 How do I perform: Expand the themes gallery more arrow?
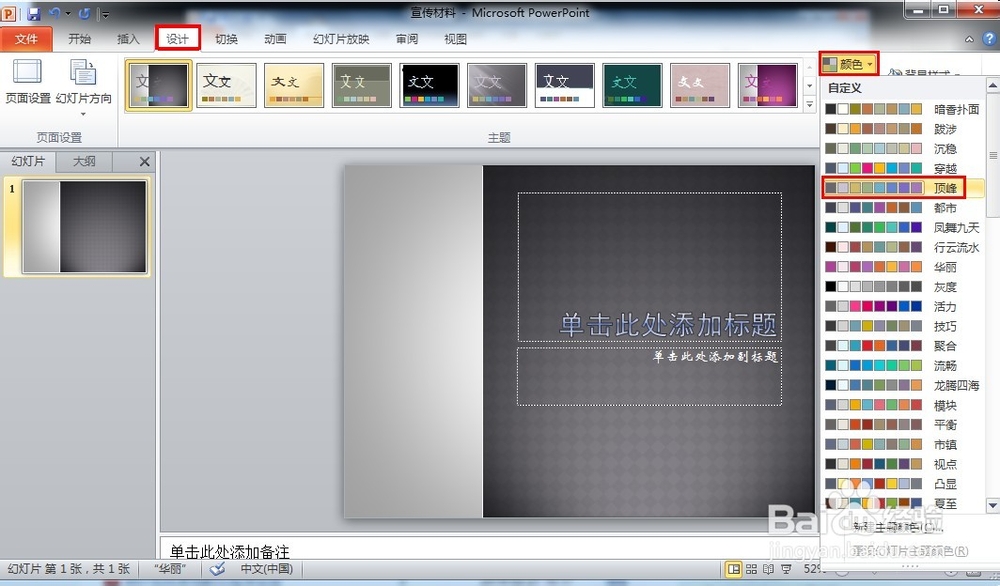[x=809, y=101]
